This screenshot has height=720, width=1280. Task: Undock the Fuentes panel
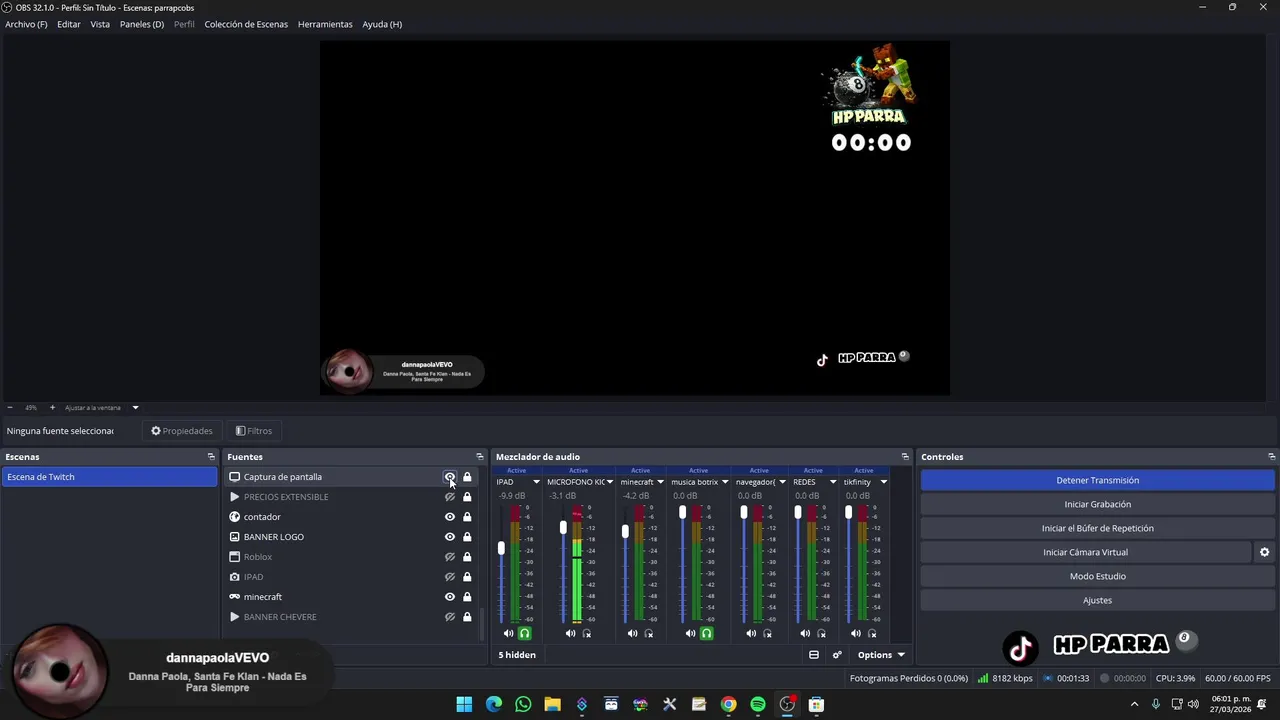pos(479,457)
